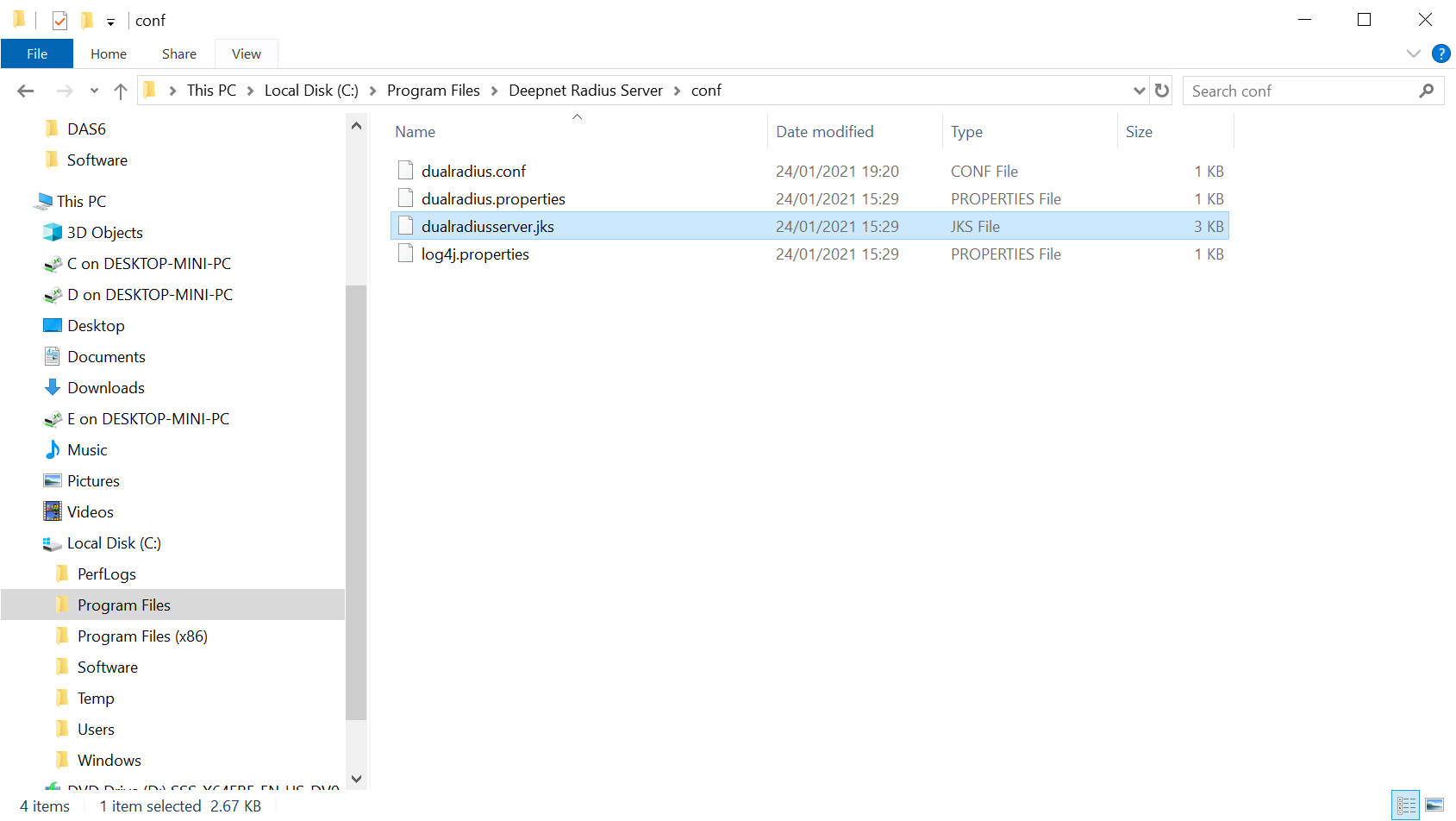Sort files by Date modified column

point(824,132)
